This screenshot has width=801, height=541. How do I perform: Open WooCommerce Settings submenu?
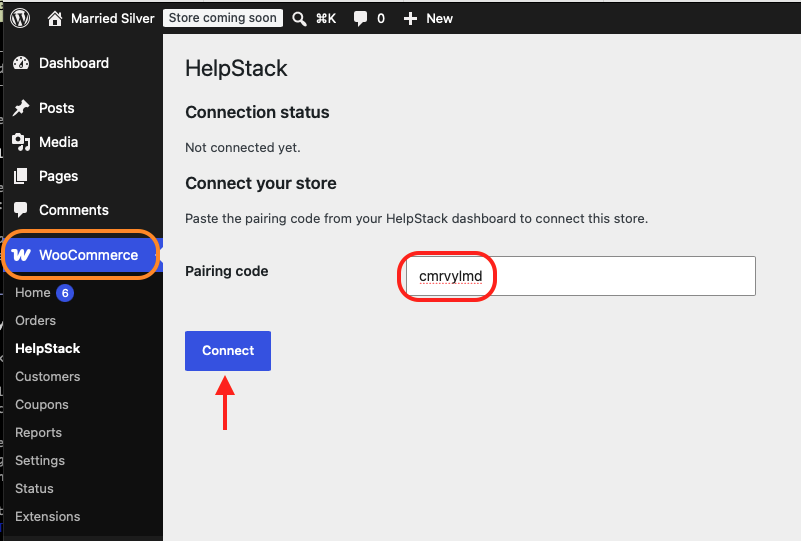tap(40, 461)
